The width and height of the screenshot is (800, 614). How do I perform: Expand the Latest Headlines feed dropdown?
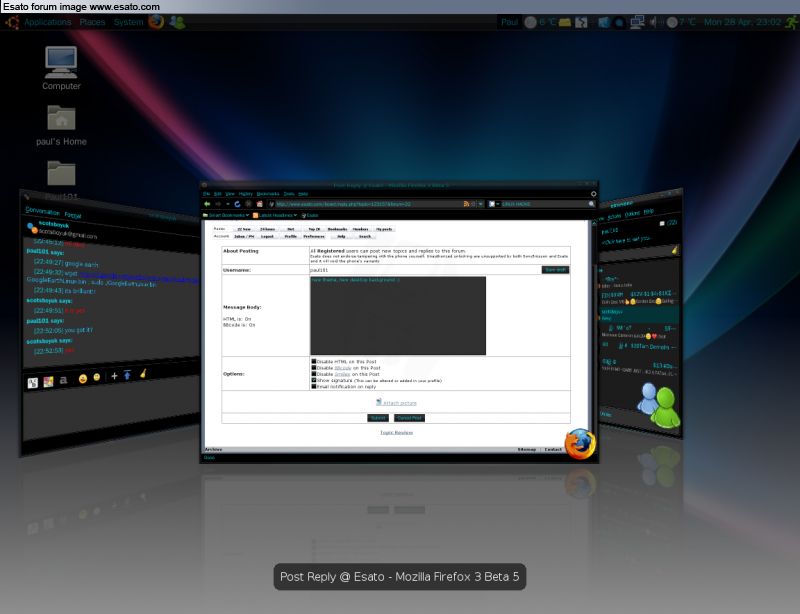[x=295, y=215]
